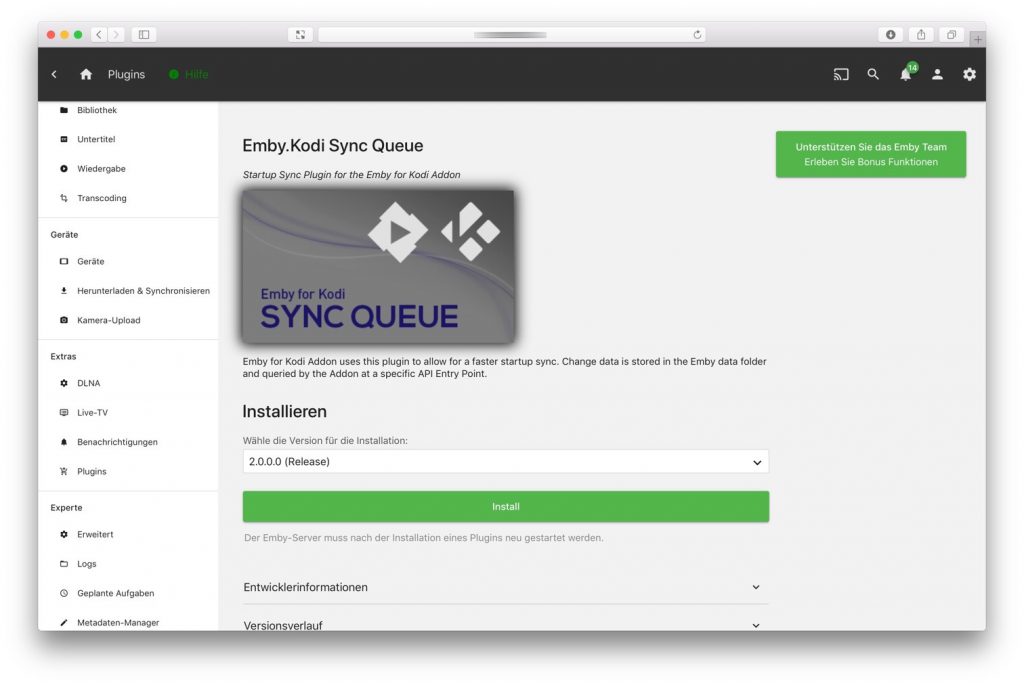
Task: Open the Hilfe help link
Action: [x=189, y=74]
